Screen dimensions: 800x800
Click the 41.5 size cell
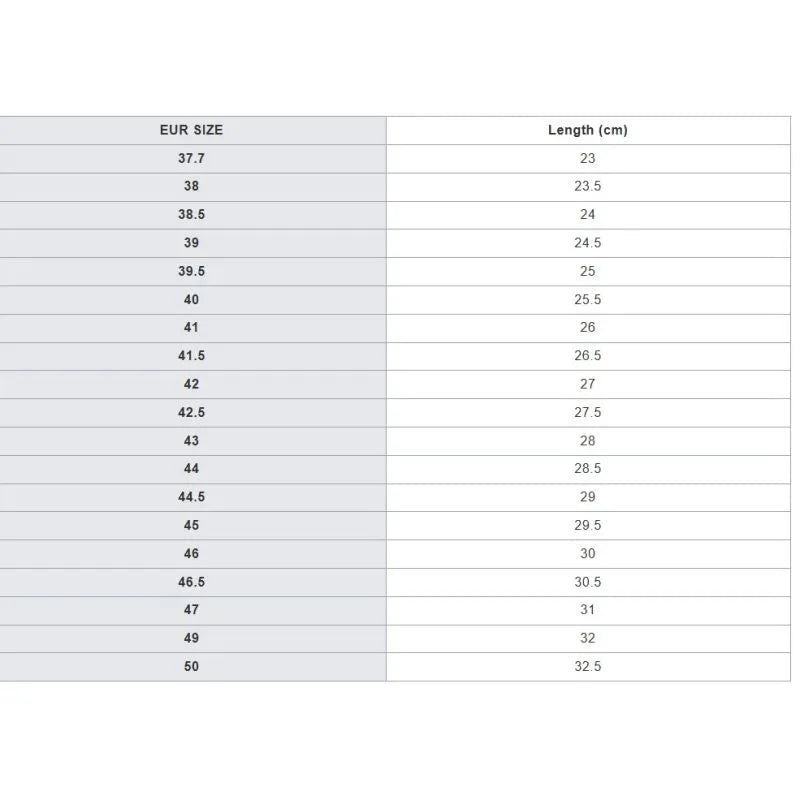[x=191, y=356]
